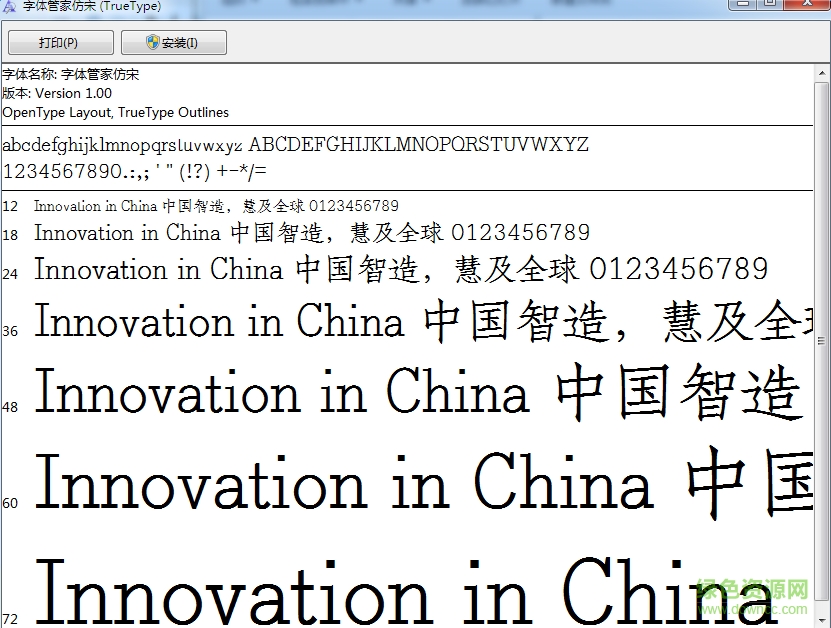Select the font name 字体管家仿宋 text

click(x=99, y=74)
